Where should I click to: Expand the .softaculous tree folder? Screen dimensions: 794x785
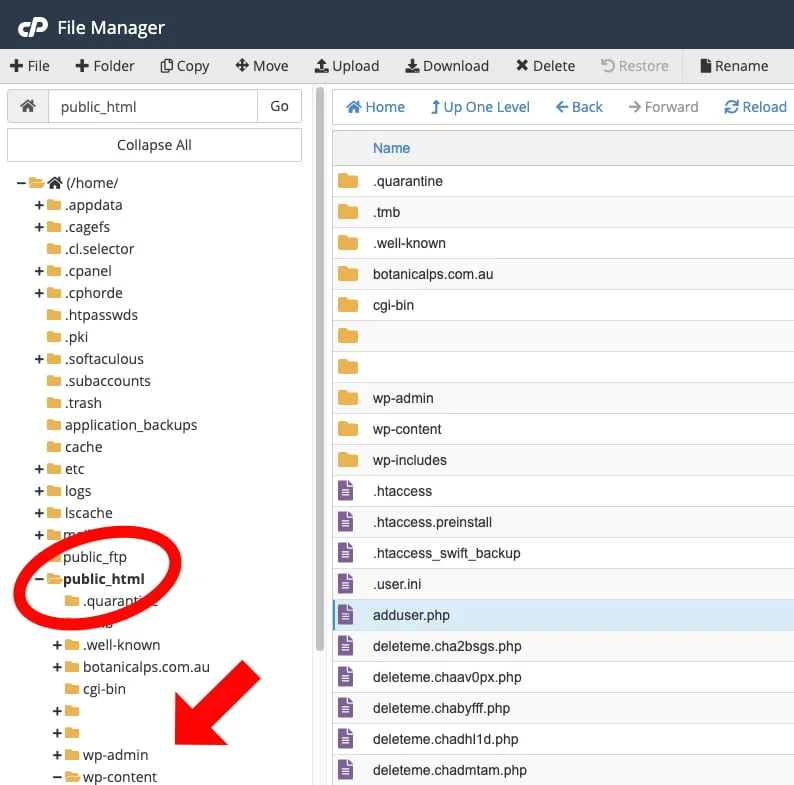pos(39,359)
